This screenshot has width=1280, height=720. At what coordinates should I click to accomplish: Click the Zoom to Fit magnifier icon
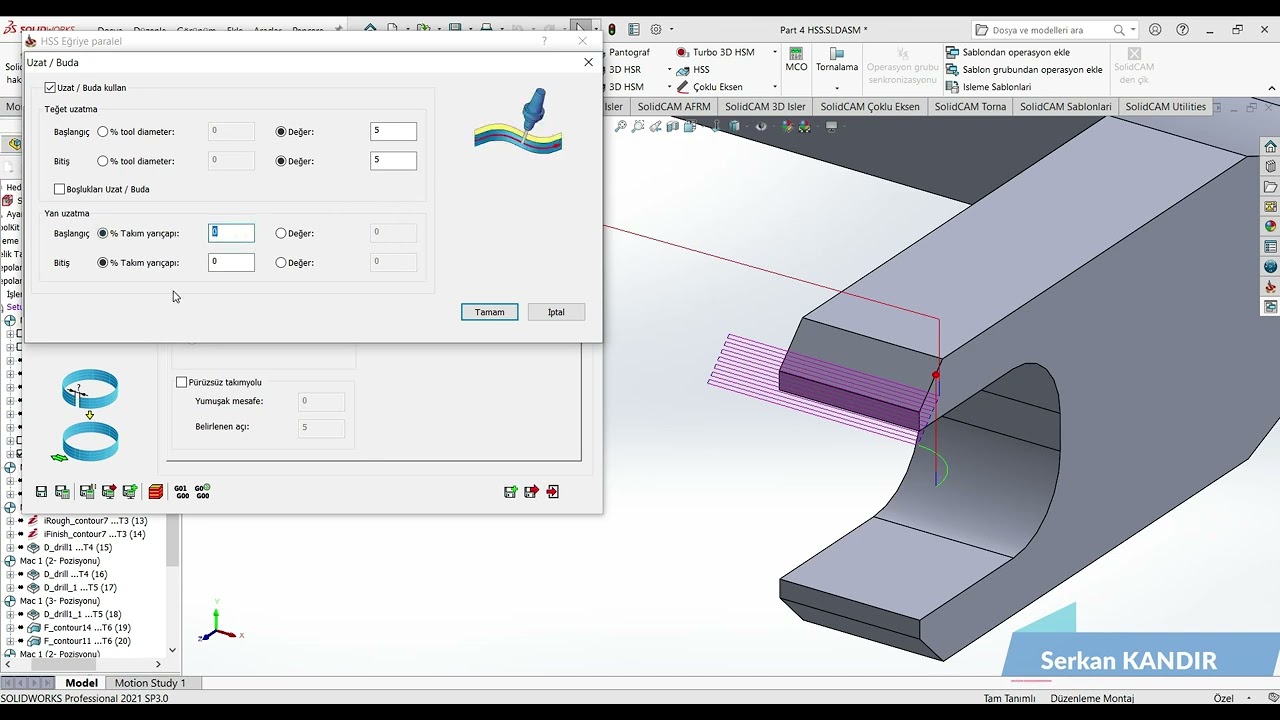click(x=621, y=126)
